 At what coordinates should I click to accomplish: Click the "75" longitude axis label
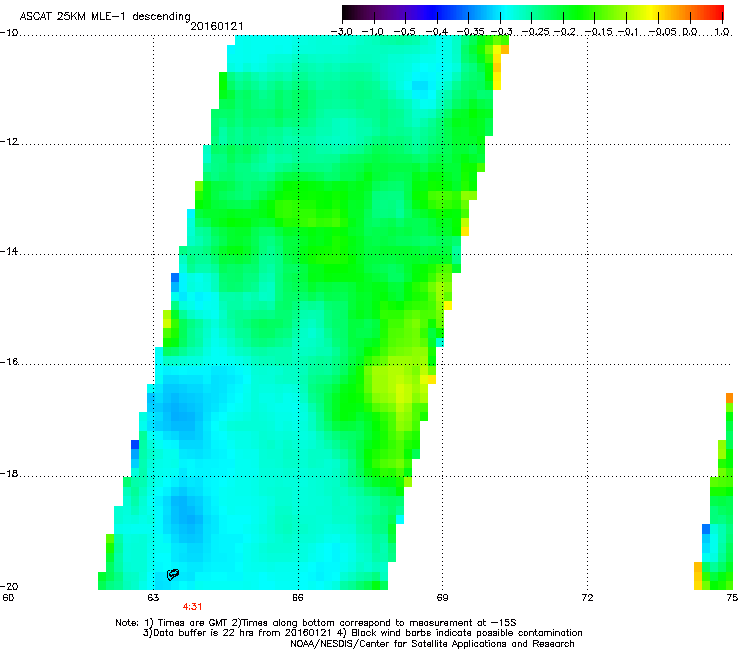(x=732, y=598)
